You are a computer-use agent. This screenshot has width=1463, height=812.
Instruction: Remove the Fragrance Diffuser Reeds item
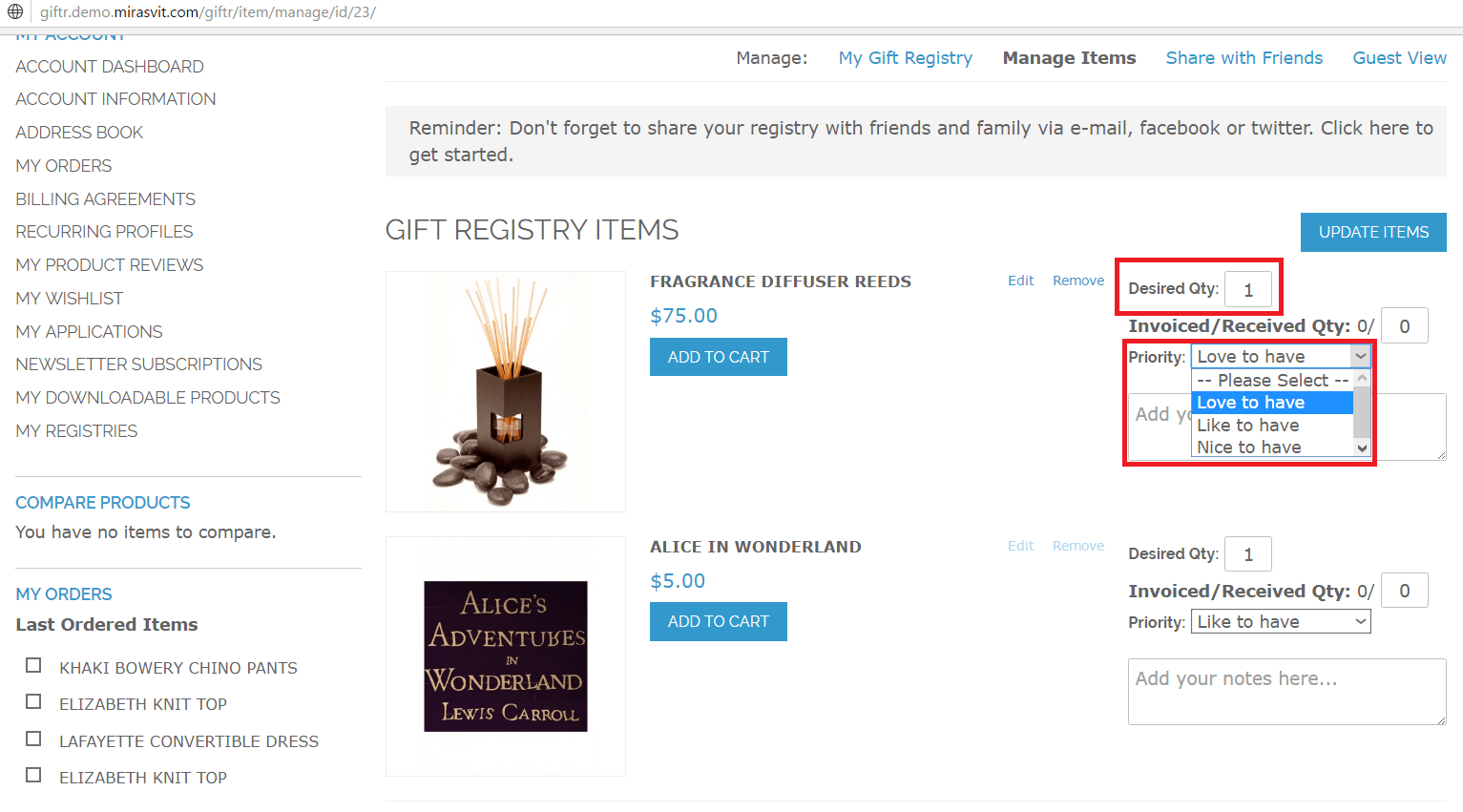1077,281
